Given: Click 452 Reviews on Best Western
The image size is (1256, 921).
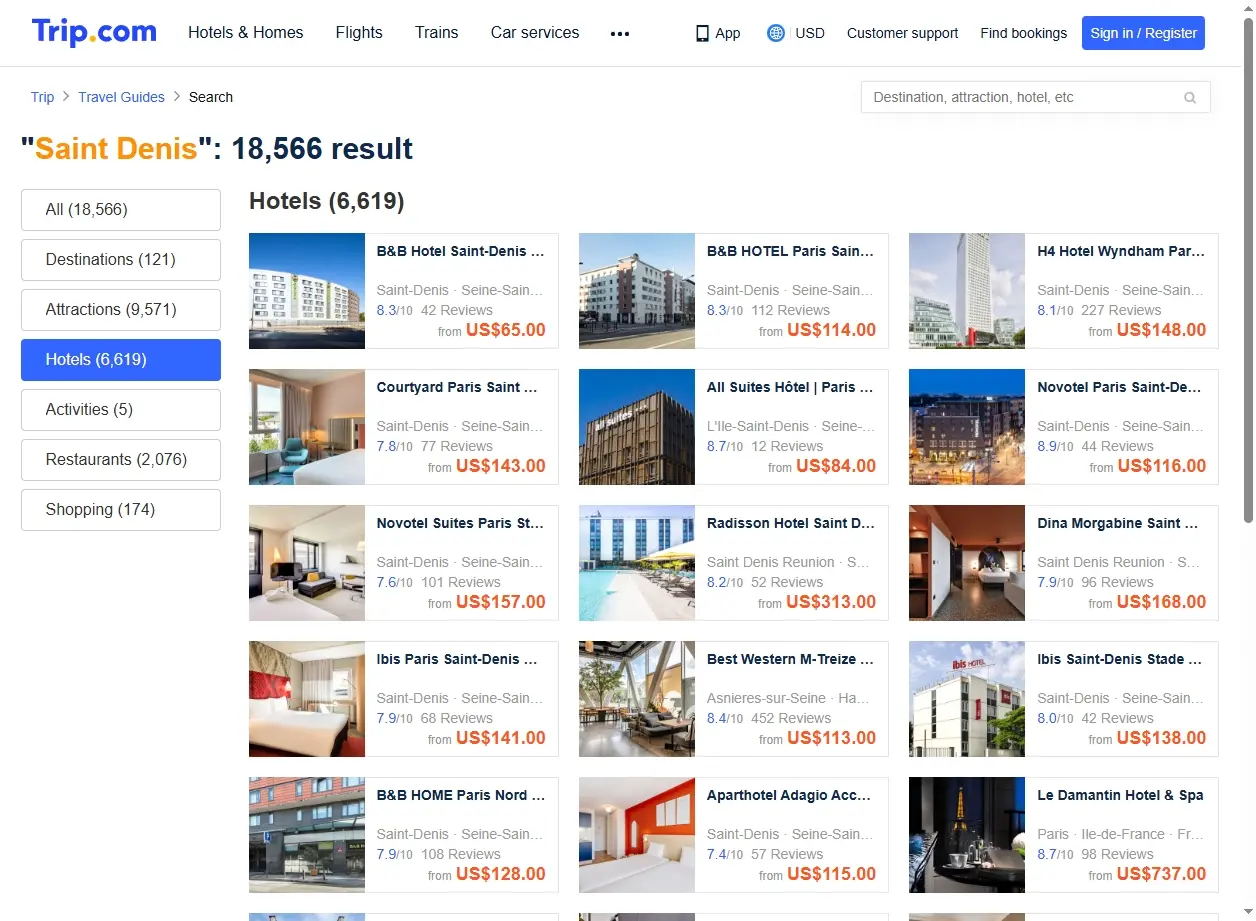Looking at the screenshot, I should 790,718.
